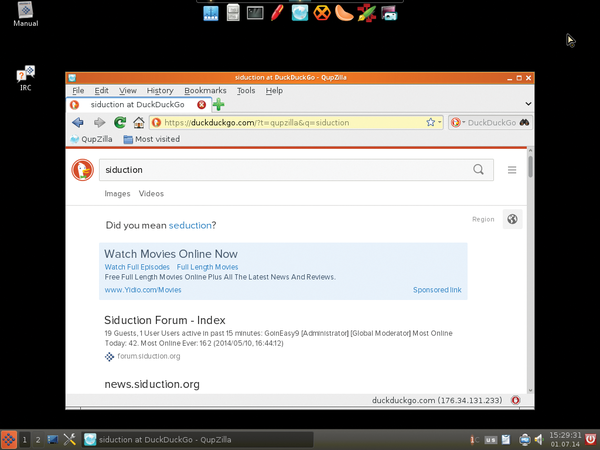Click the Watch Full Episodes link

tap(137, 267)
